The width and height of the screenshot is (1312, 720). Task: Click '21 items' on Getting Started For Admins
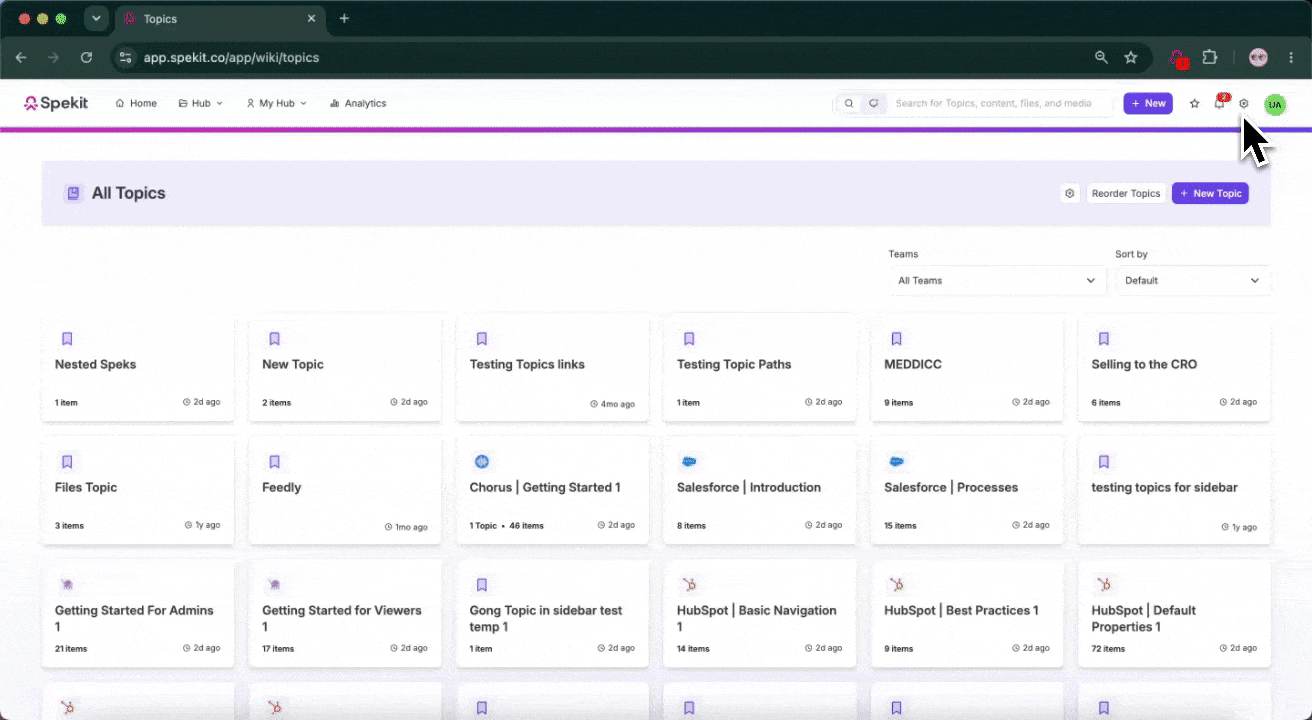click(71, 649)
